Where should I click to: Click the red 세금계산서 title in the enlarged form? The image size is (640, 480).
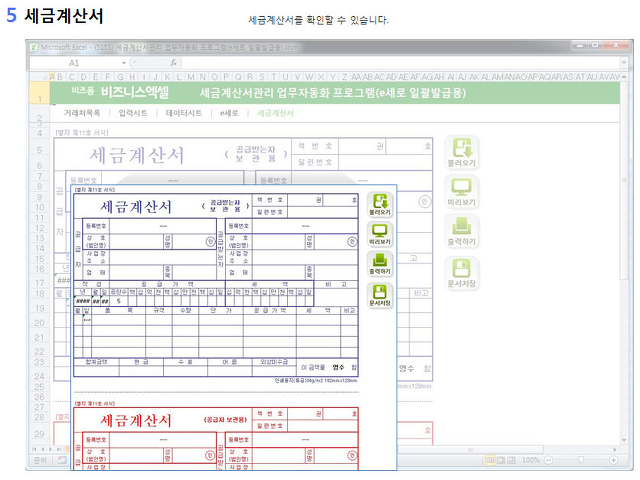pyautogui.click(x=136, y=420)
